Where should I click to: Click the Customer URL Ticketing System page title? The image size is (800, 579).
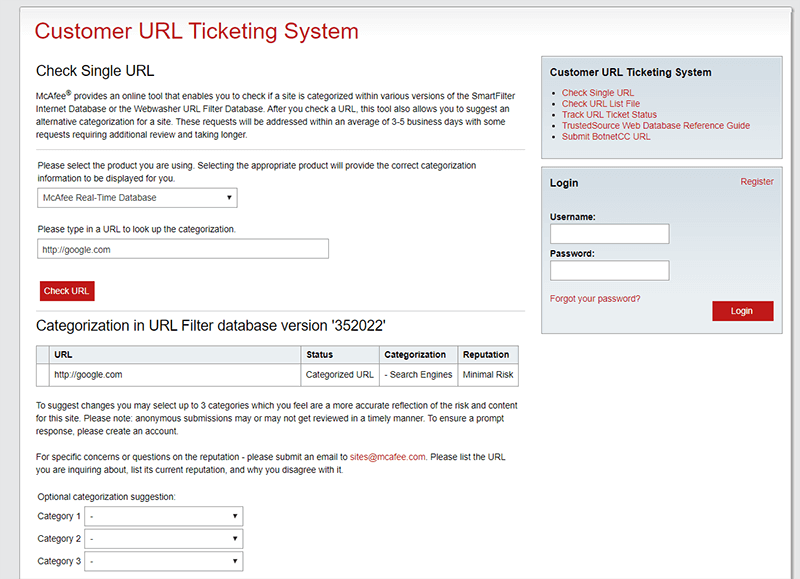[x=196, y=31]
